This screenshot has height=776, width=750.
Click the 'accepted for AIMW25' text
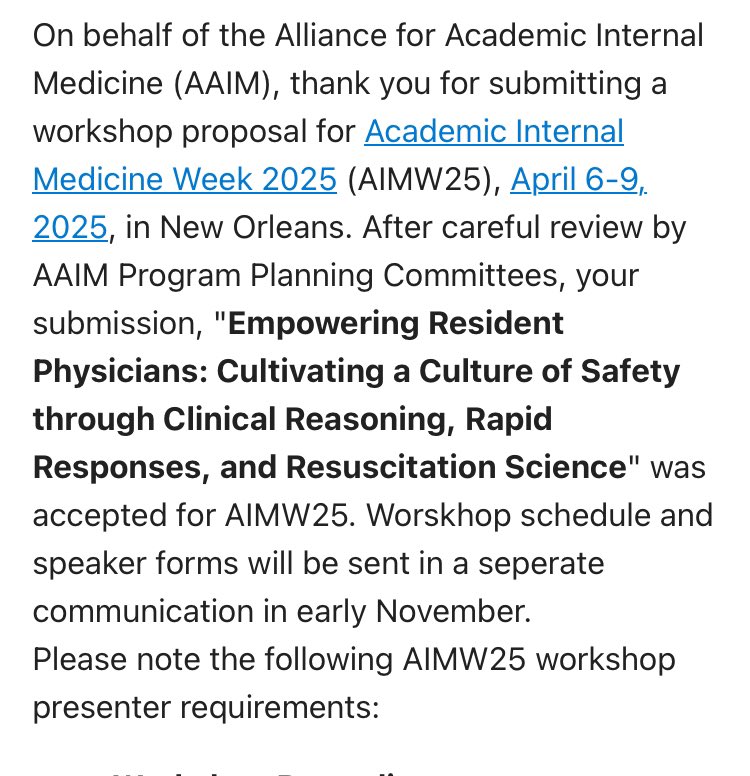pos(190,515)
